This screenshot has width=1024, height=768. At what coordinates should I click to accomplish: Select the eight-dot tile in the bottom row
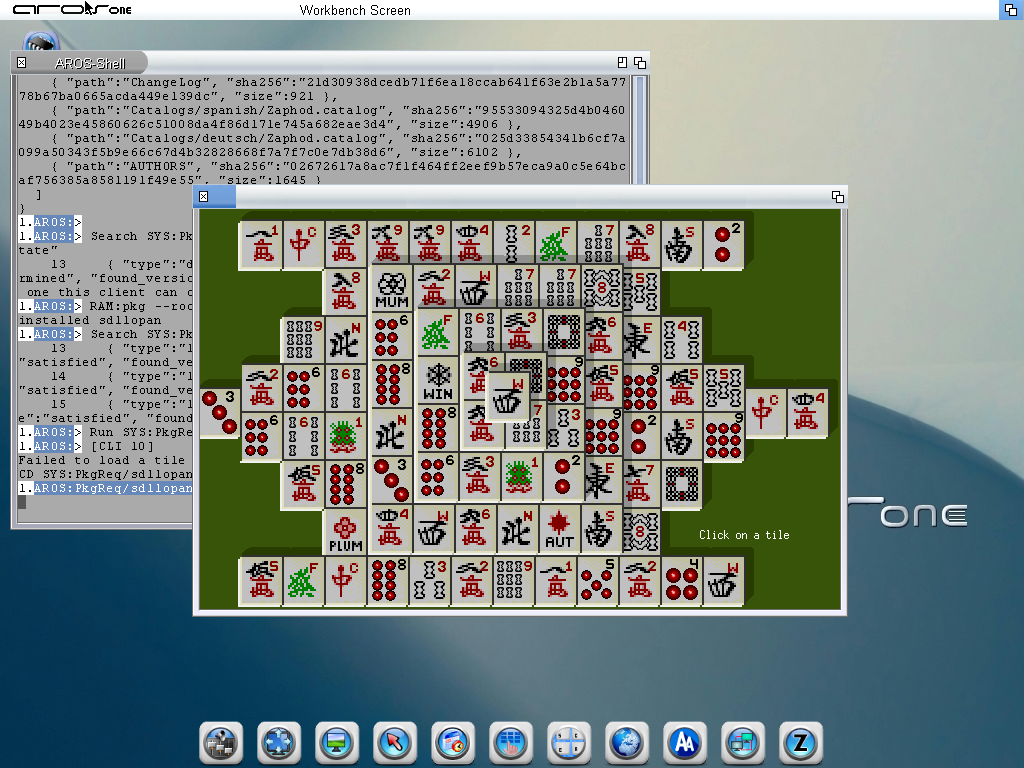(388, 582)
